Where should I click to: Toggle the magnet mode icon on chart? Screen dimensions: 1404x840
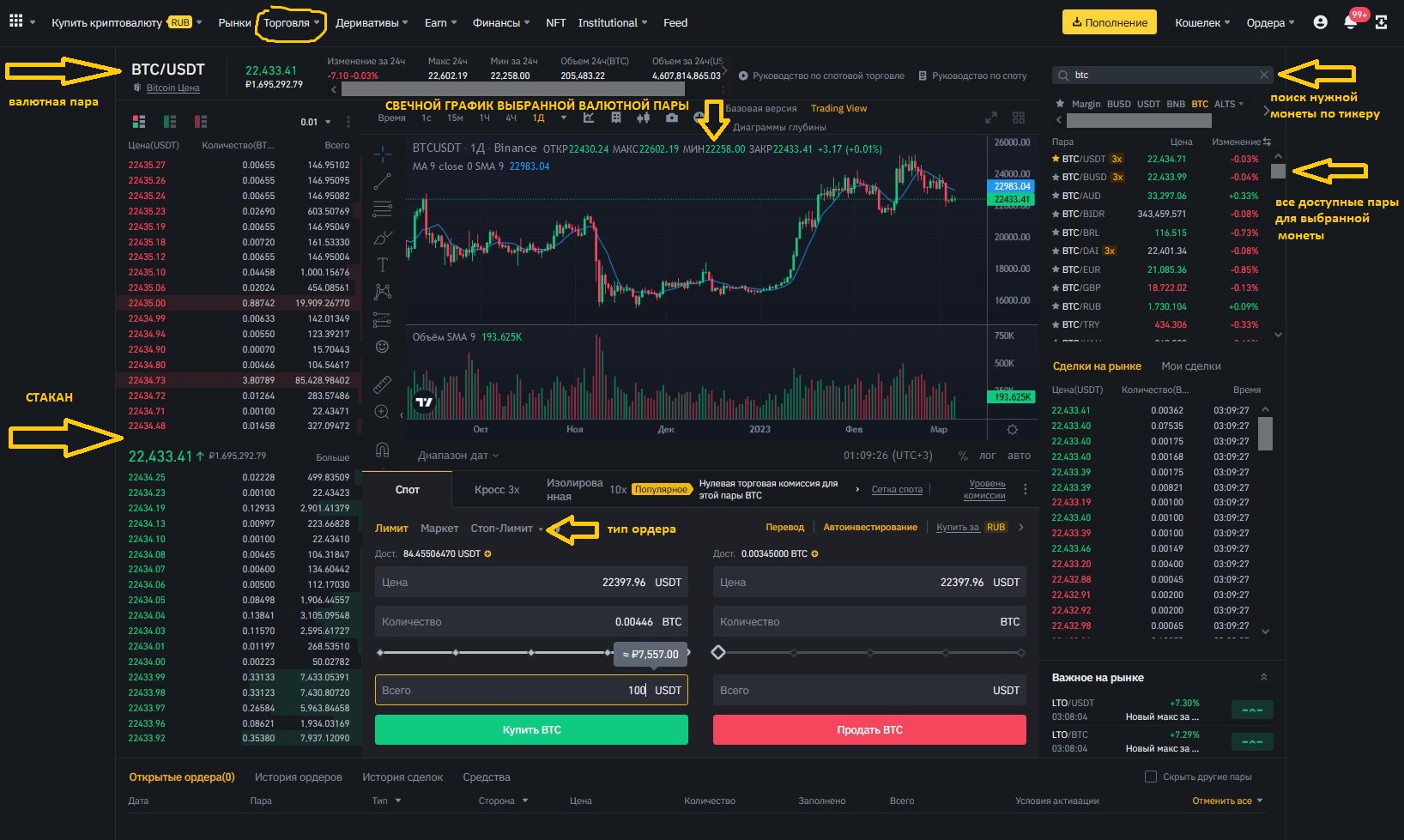pyautogui.click(x=383, y=450)
